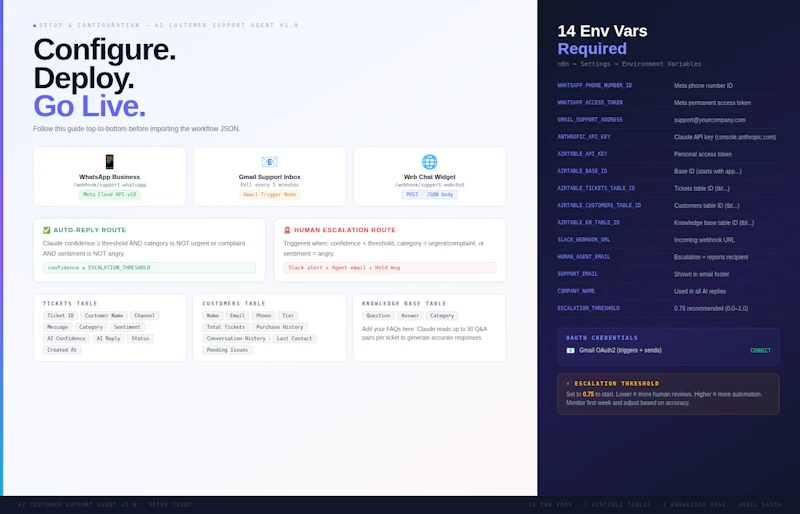Select the Gmail Trigger Node badge
The image size is (800, 514).
(x=269, y=194)
